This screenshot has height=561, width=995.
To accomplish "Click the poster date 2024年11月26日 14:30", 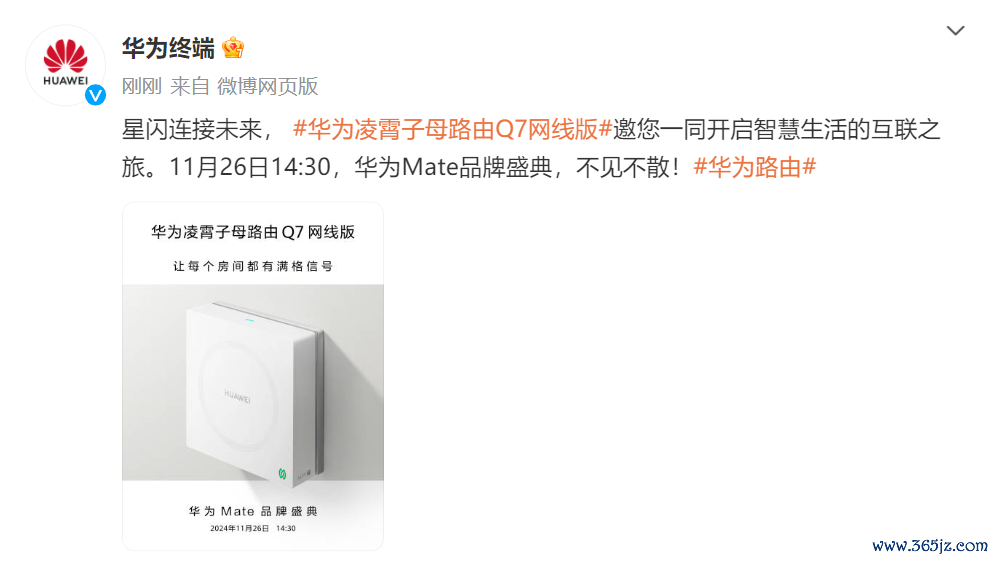I will coord(253,528).
